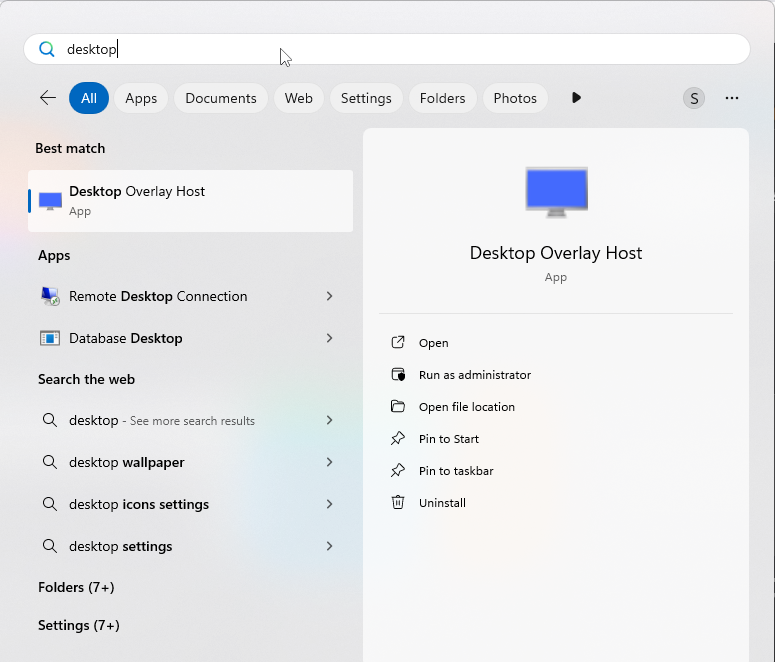Image resolution: width=775 pixels, height=662 pixels.
Task: Switch to the Web filter tab
Action: point(299,98)
